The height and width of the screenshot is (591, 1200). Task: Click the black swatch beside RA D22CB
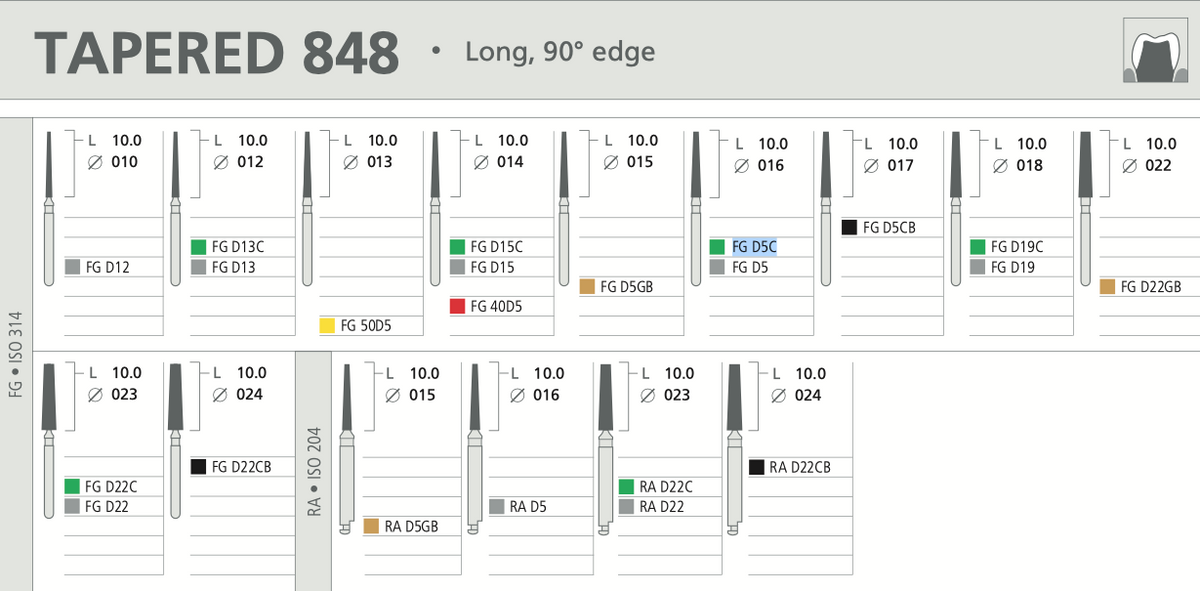(757, 466)
